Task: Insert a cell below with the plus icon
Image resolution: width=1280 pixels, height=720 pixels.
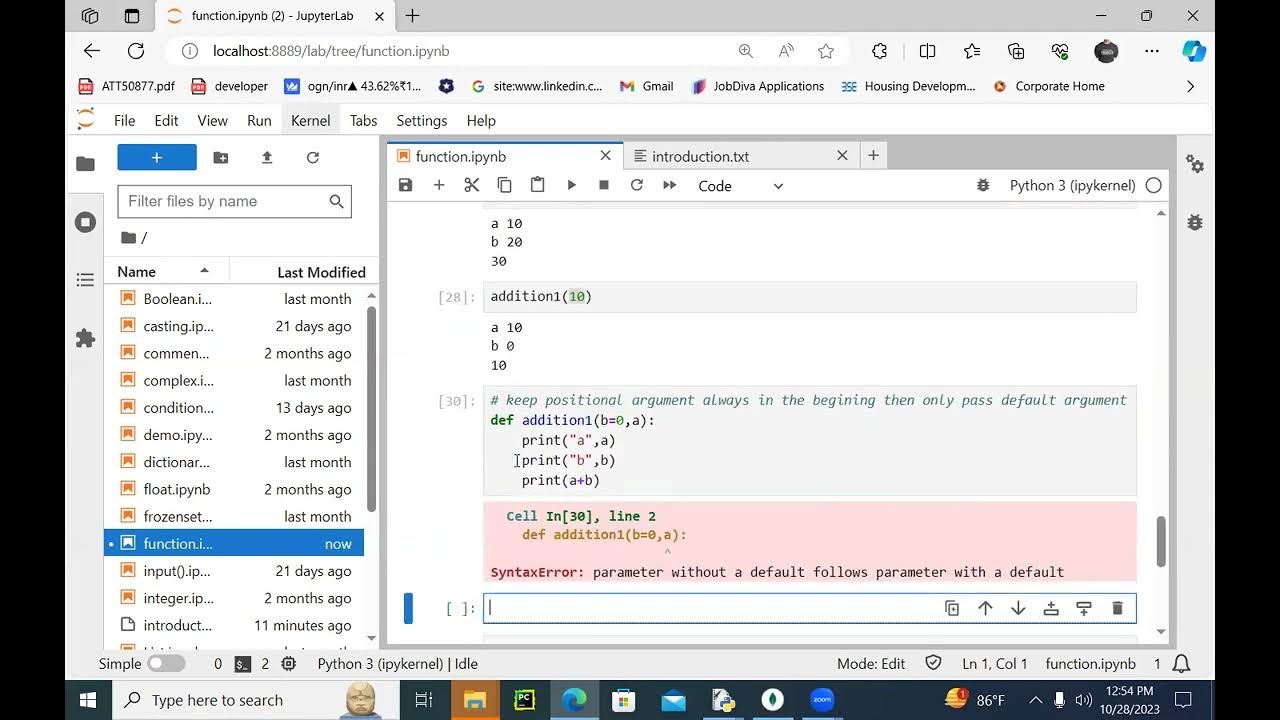Action: (x=438, y=185)
